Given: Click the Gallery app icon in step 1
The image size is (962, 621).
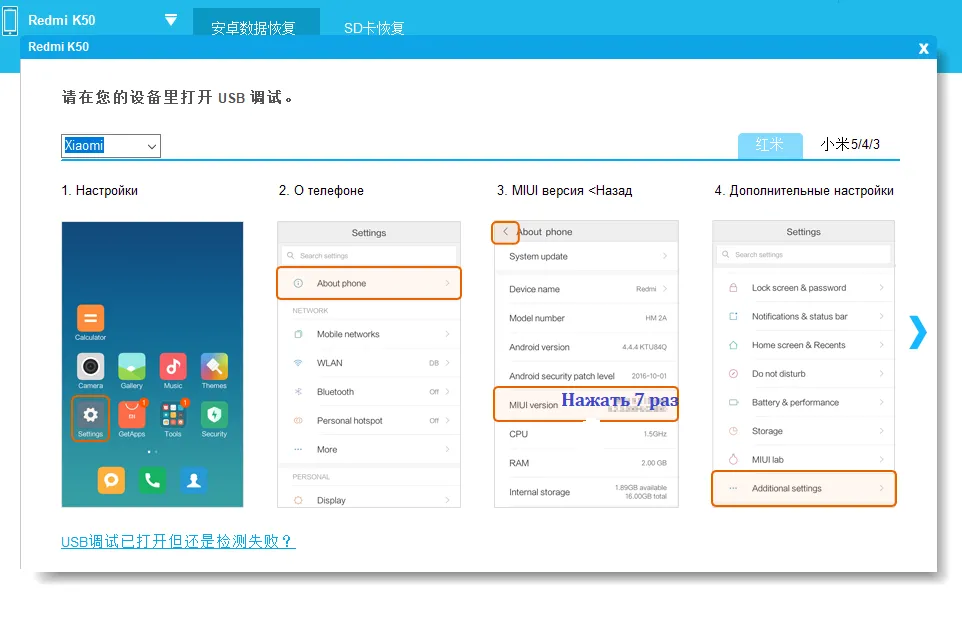Looking at the screenshot, I should (x=132, y=366).
